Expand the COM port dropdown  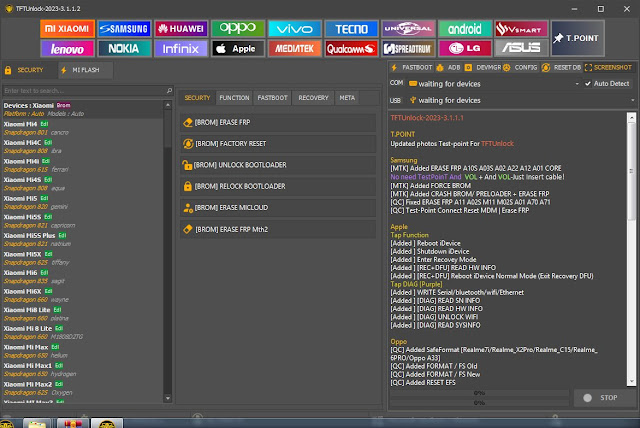click(577, 84)
